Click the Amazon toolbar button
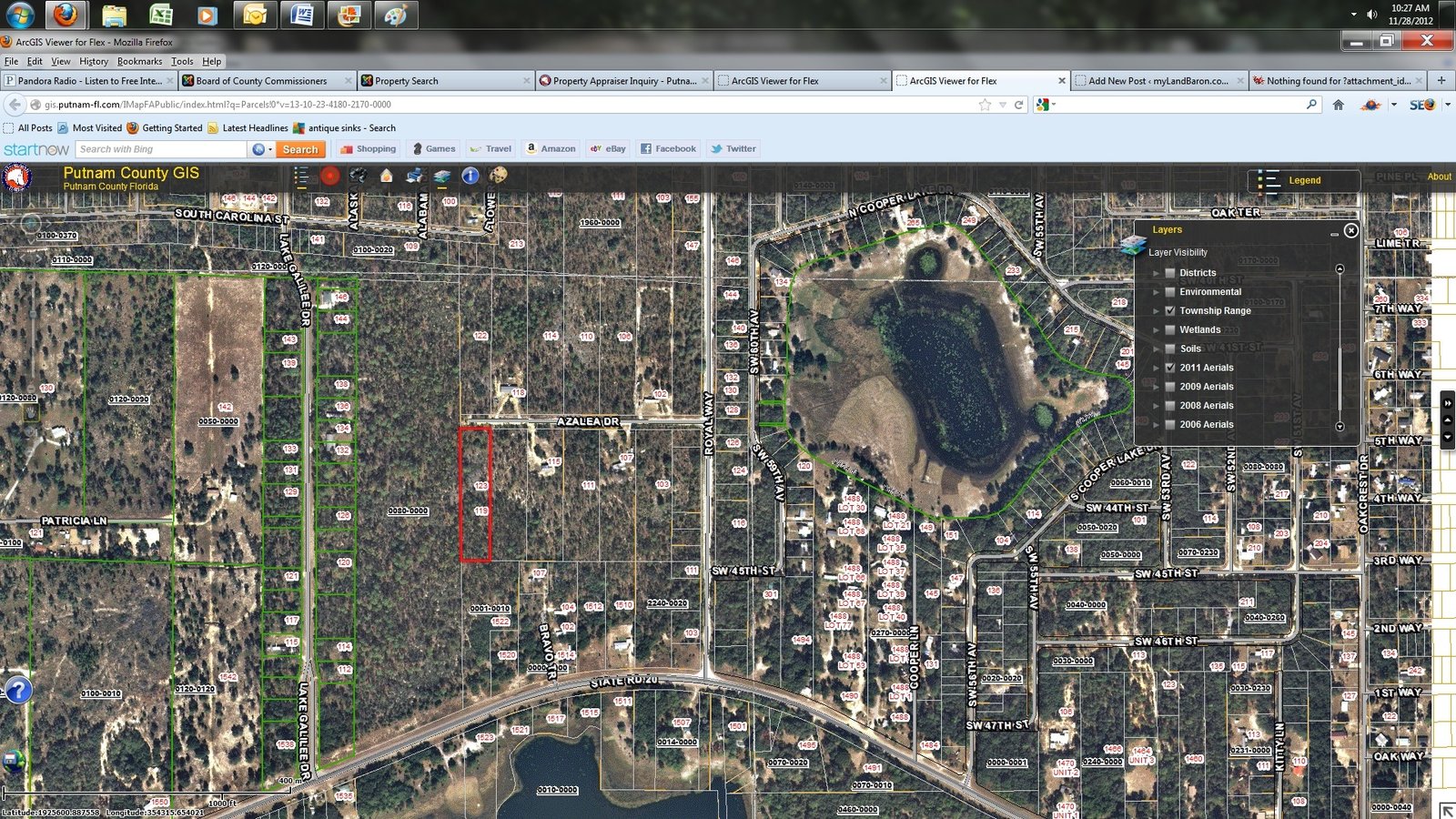 [x=551, y=149]
